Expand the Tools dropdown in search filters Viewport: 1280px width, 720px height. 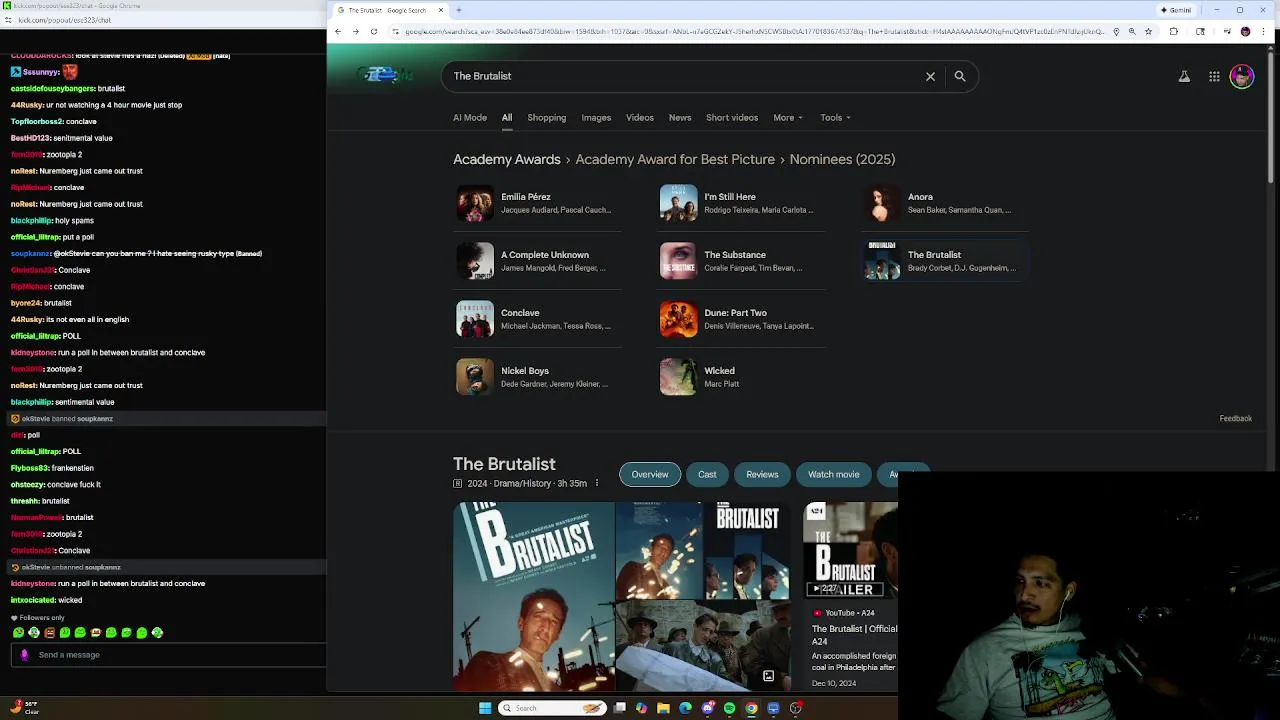(x=836, y=118)
